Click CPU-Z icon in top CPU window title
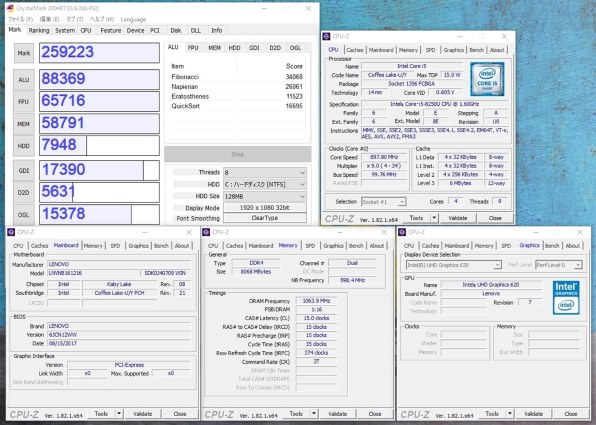This screenshot has height=425, width=596. (x=326, y=36)
